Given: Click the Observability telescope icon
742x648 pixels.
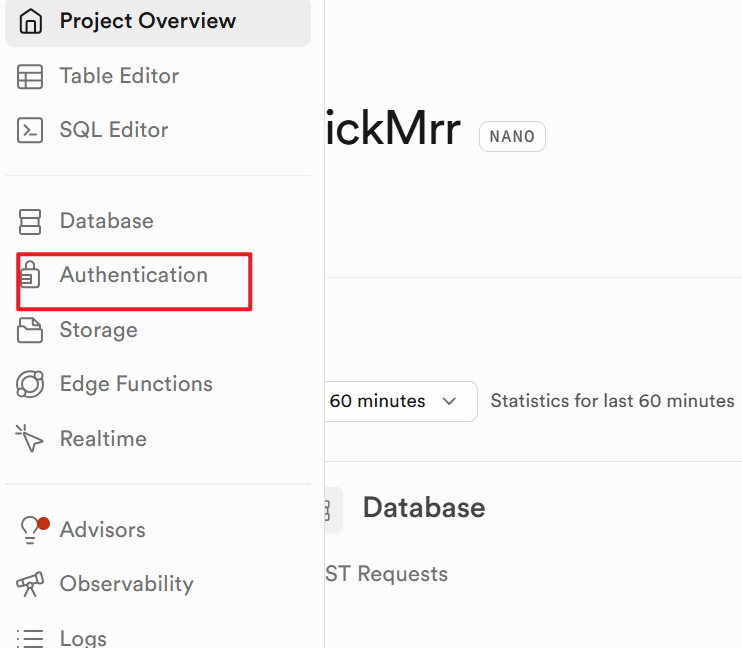Looking at the screenshot, I should tap(31, 584).
